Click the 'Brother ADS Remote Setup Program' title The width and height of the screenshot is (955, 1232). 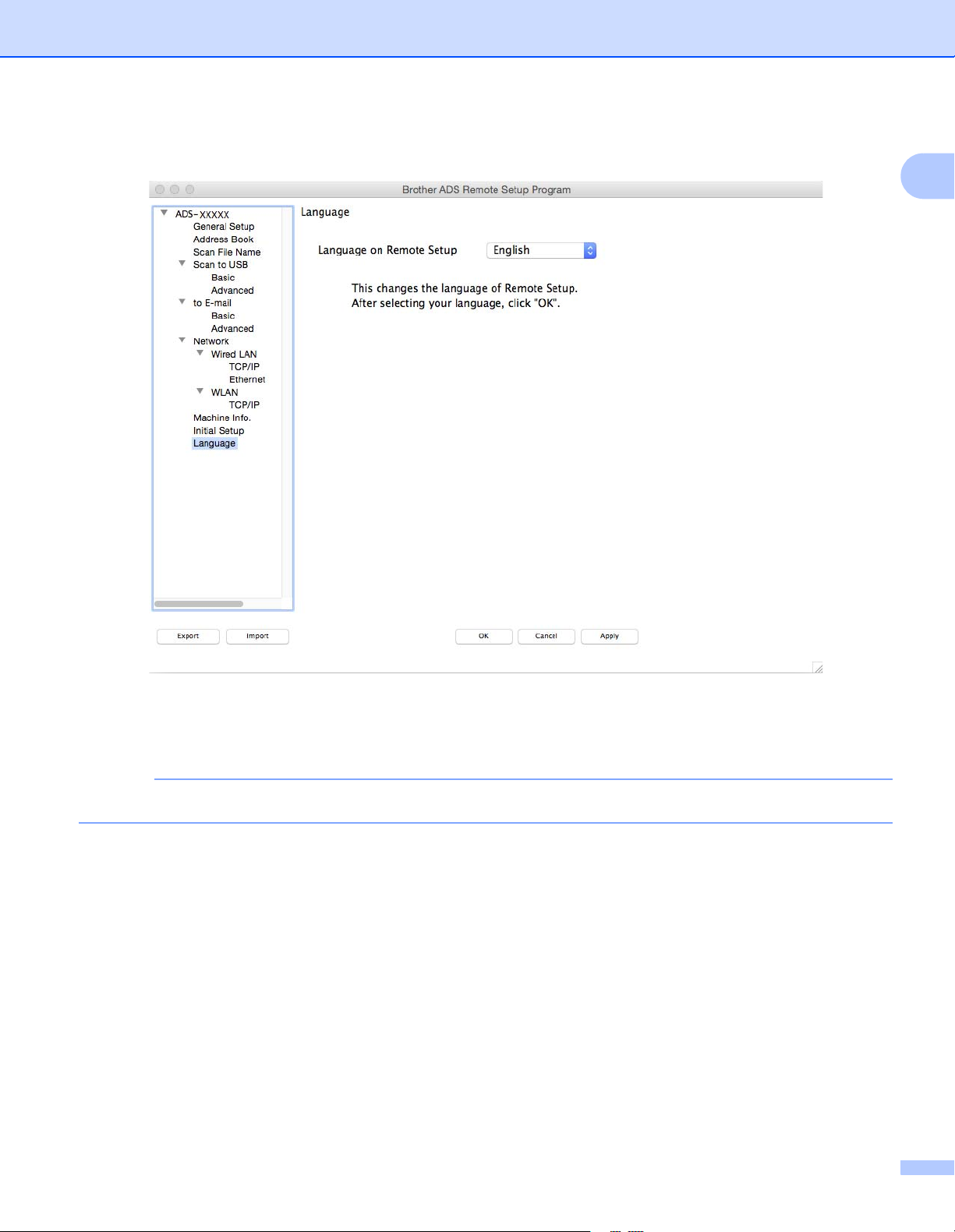pos(486,189)
